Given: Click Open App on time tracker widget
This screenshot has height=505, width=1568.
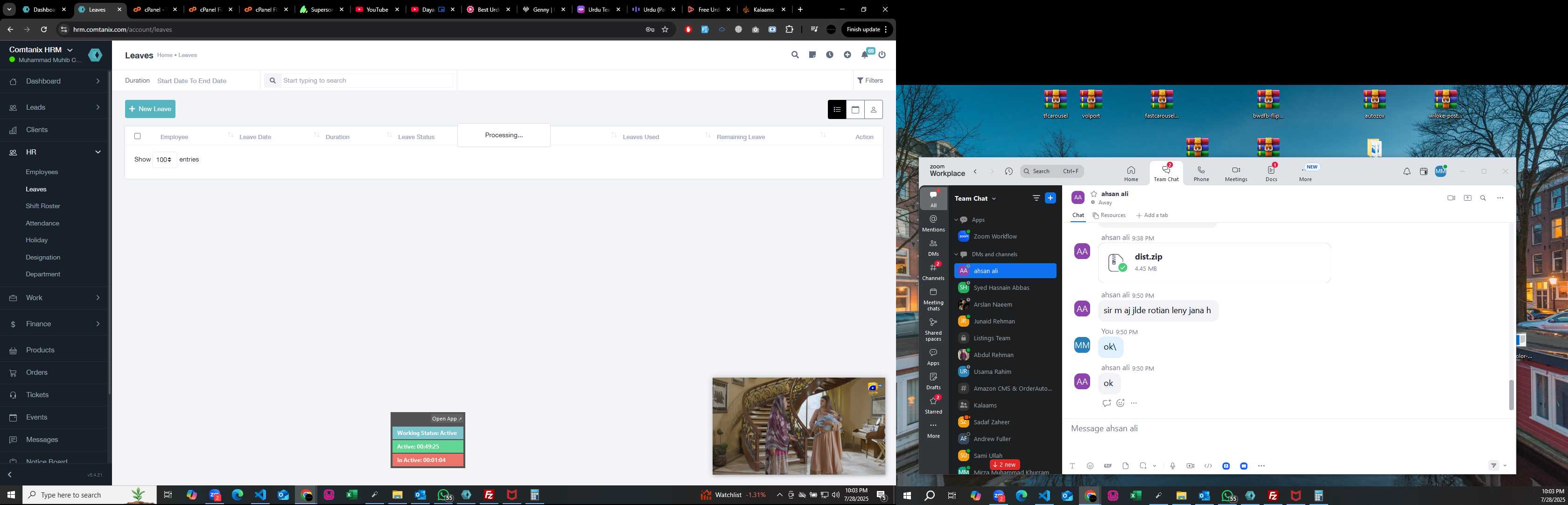Looking at the screenshot, I should click(447, 419).
